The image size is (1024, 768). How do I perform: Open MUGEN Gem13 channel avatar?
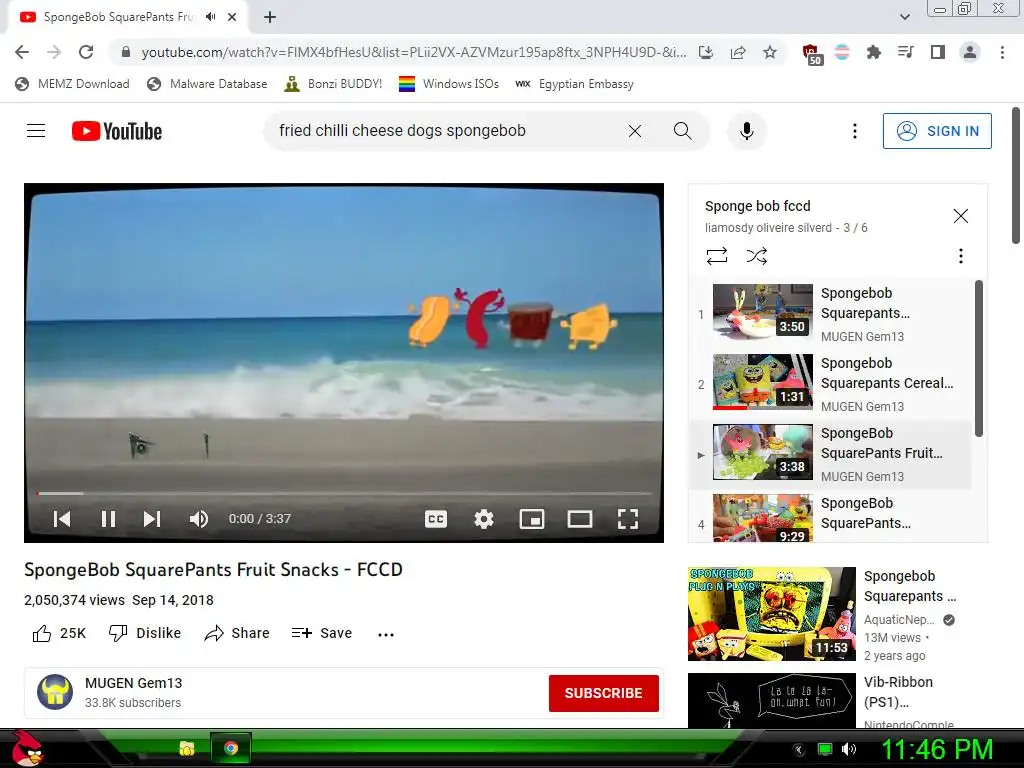tap(55, 692)
